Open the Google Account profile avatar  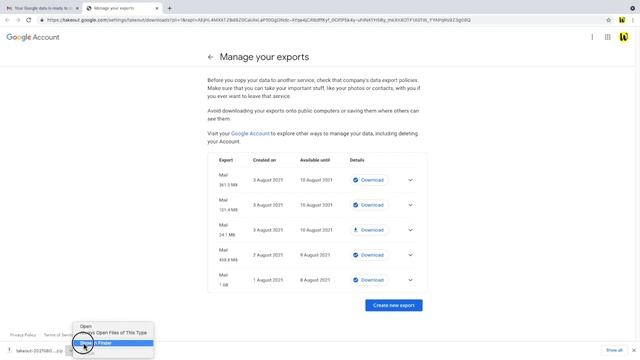tap(624, 37)
